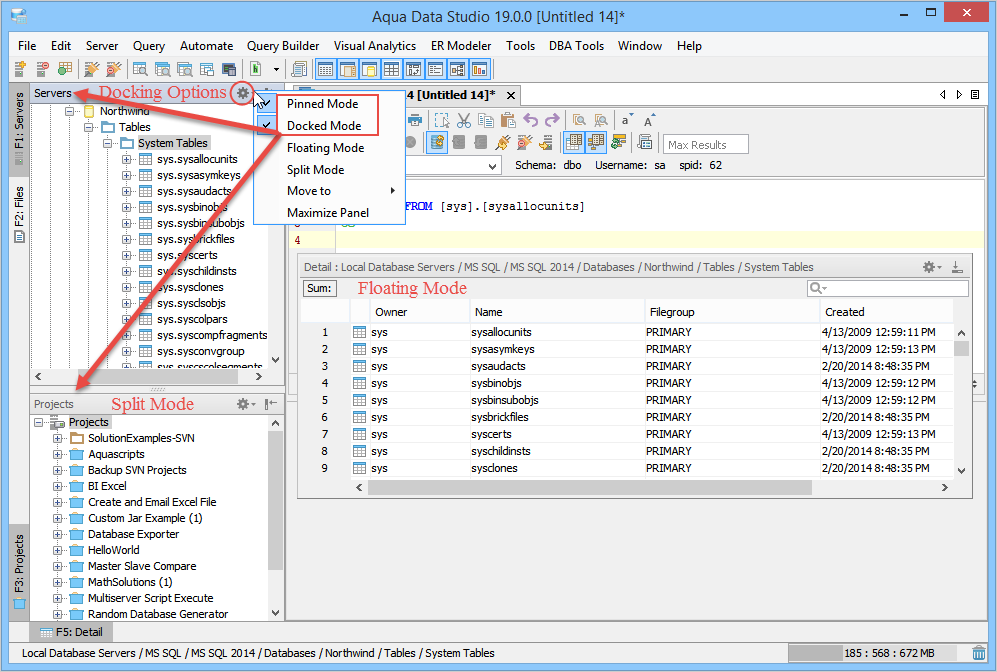This screenshot has height=672, width=997.
Task: Click the Sum: button in Detail panel
Action: pyautogui.click(x=319, y=288)
